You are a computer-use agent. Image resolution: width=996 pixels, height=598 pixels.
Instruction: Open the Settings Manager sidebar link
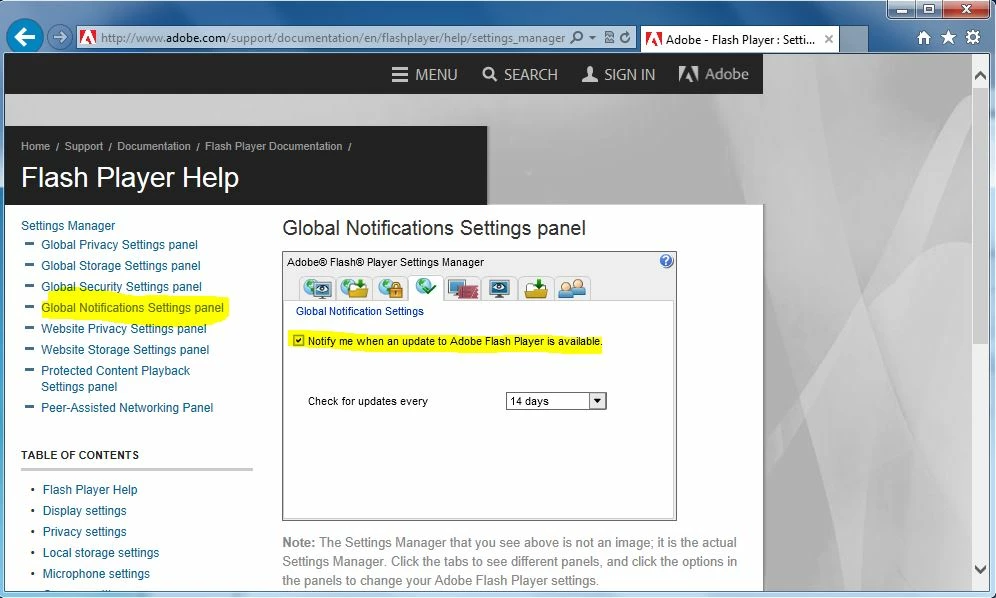pos(68,226)
